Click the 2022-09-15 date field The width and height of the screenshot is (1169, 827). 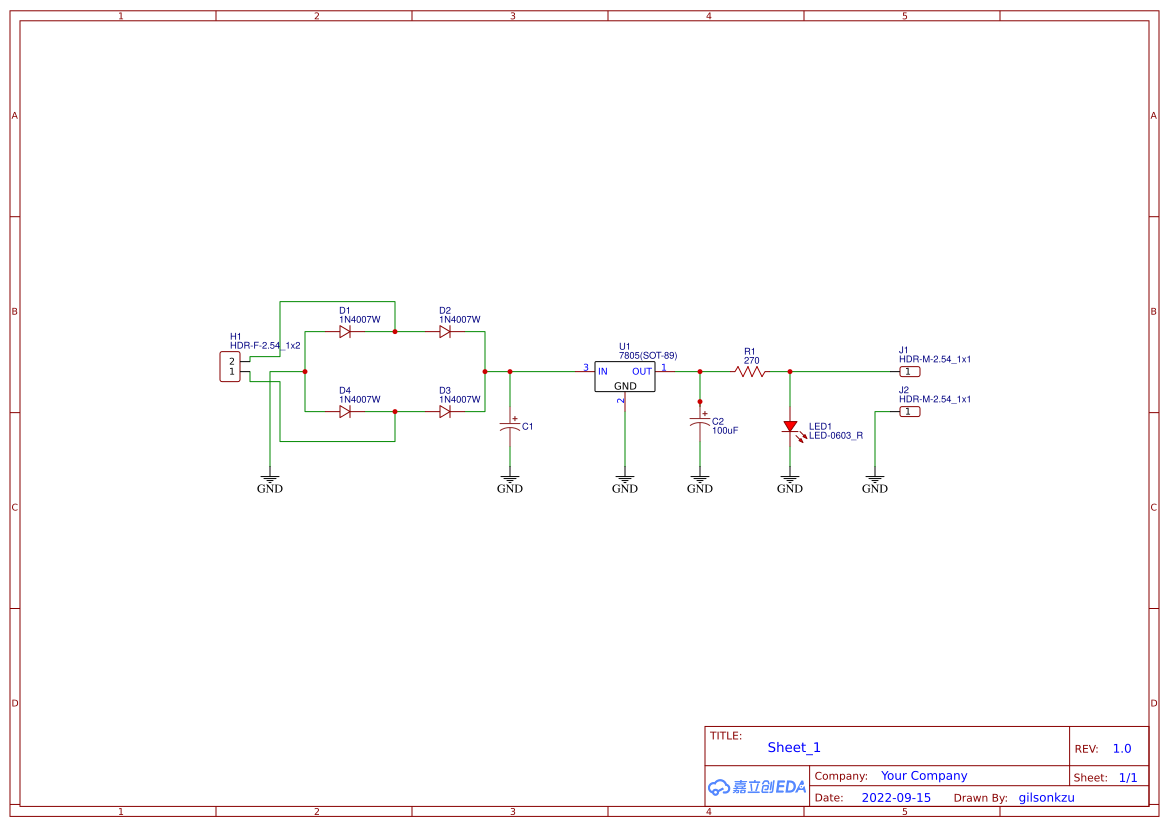(896, 797)
